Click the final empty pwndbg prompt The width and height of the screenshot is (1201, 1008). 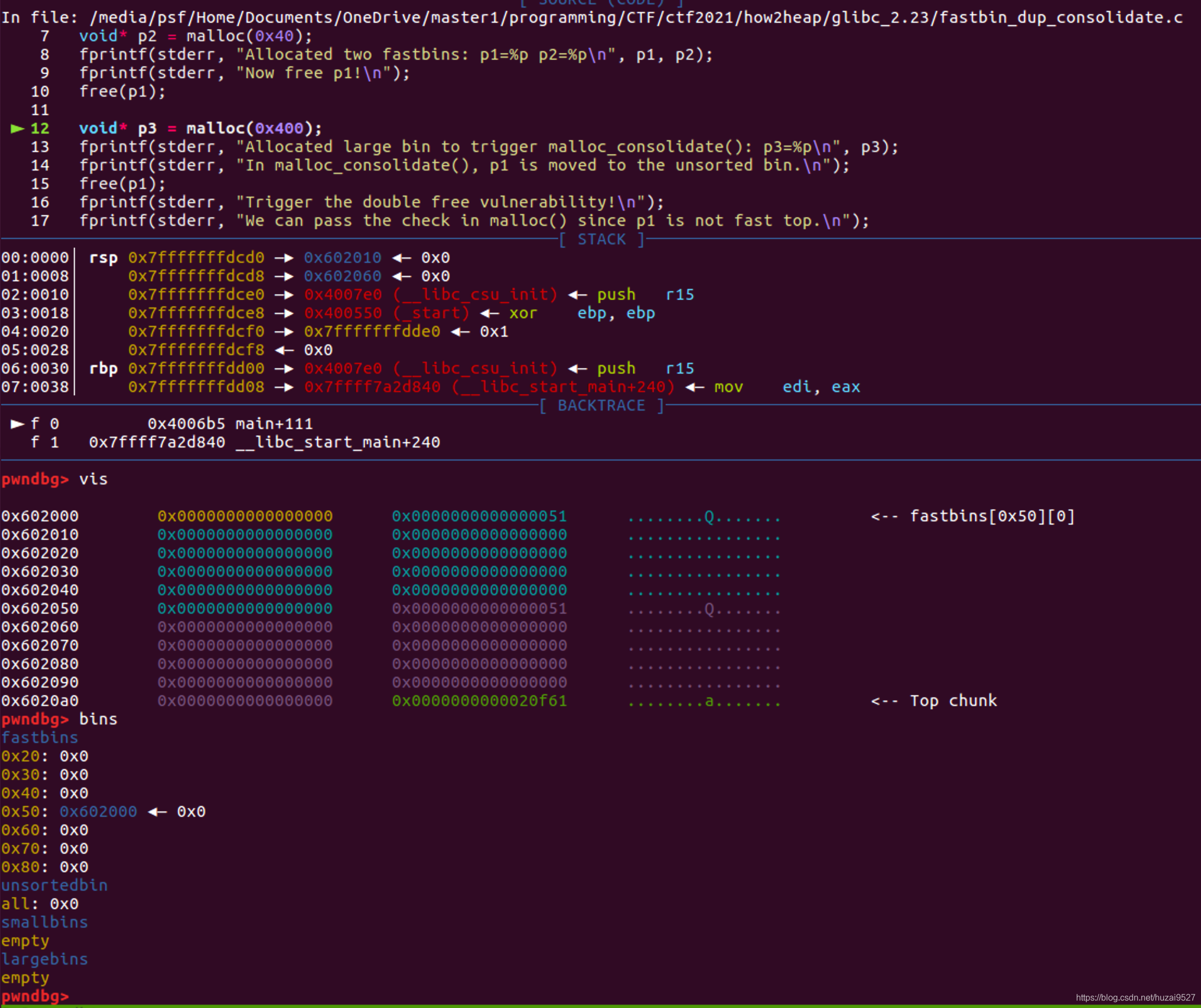[x=35, y=997]
